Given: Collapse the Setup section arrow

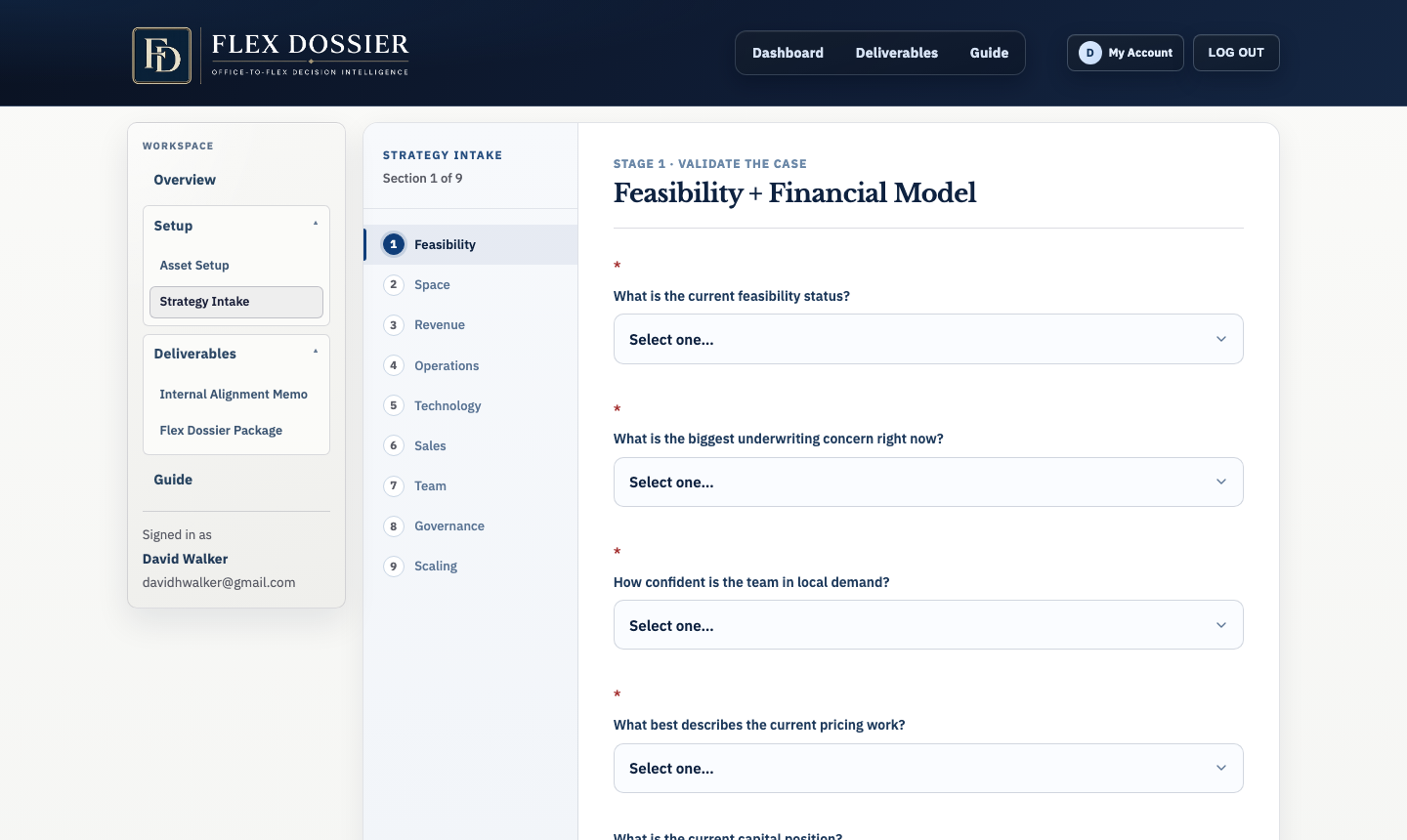Looking at the screenshot, I should pyautogui.click(x=316, y=224).
